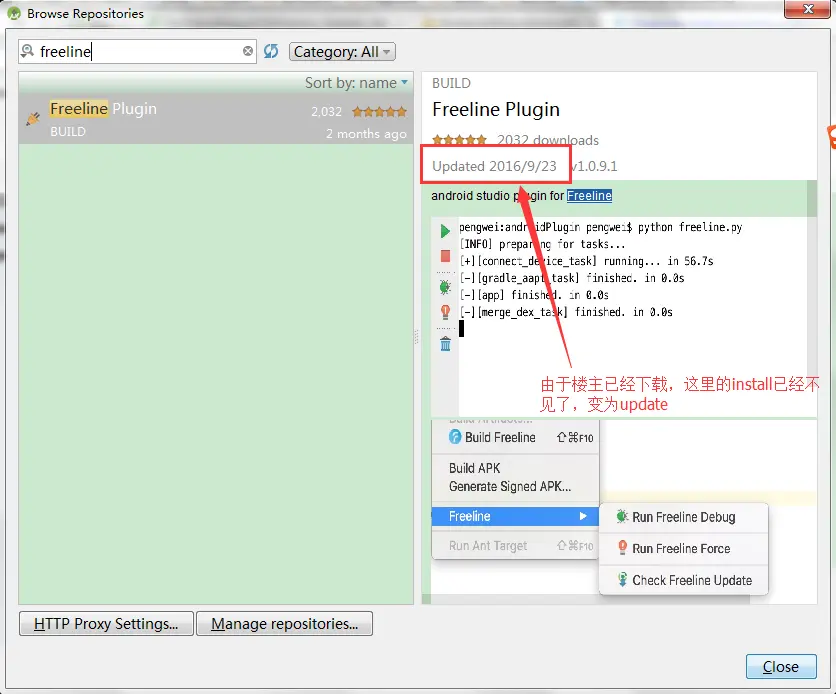The image size is (836, 694).
Task: Click the search magnifier icon
Action: 27,51
